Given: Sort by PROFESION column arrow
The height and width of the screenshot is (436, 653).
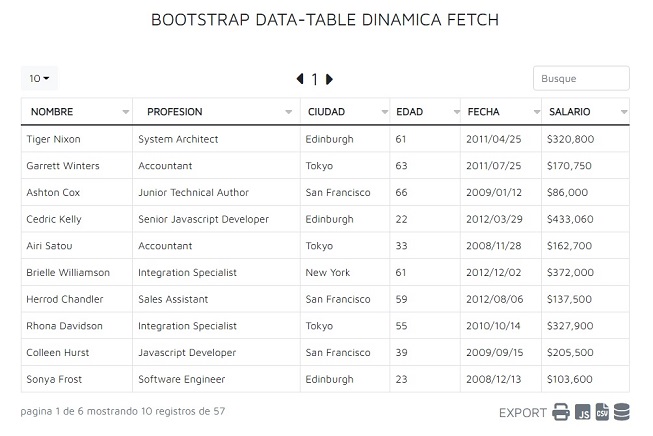Looking at the screenshot, I should tap(289, 112).
